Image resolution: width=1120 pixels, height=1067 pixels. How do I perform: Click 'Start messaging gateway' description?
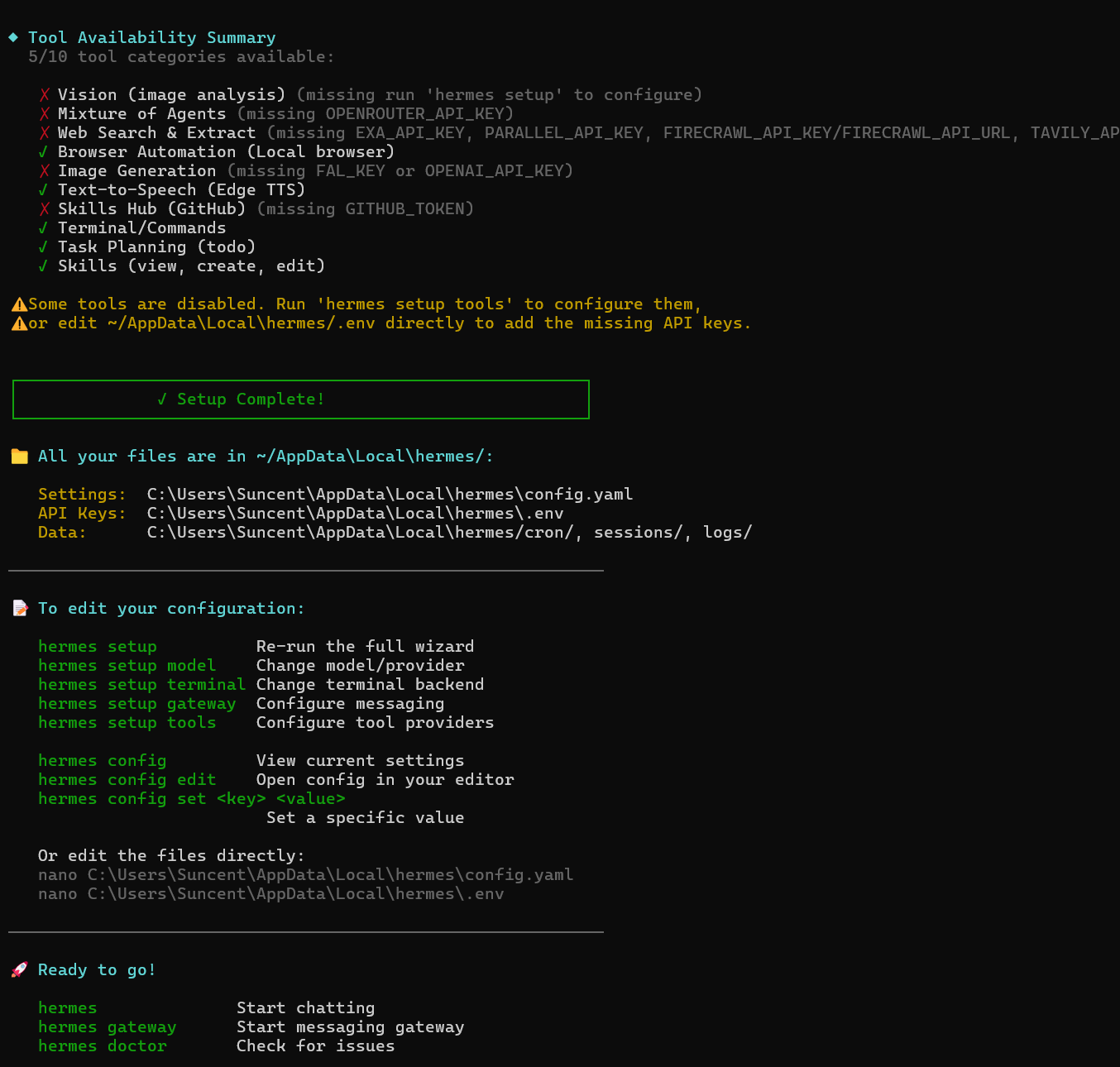[350, 1027]
